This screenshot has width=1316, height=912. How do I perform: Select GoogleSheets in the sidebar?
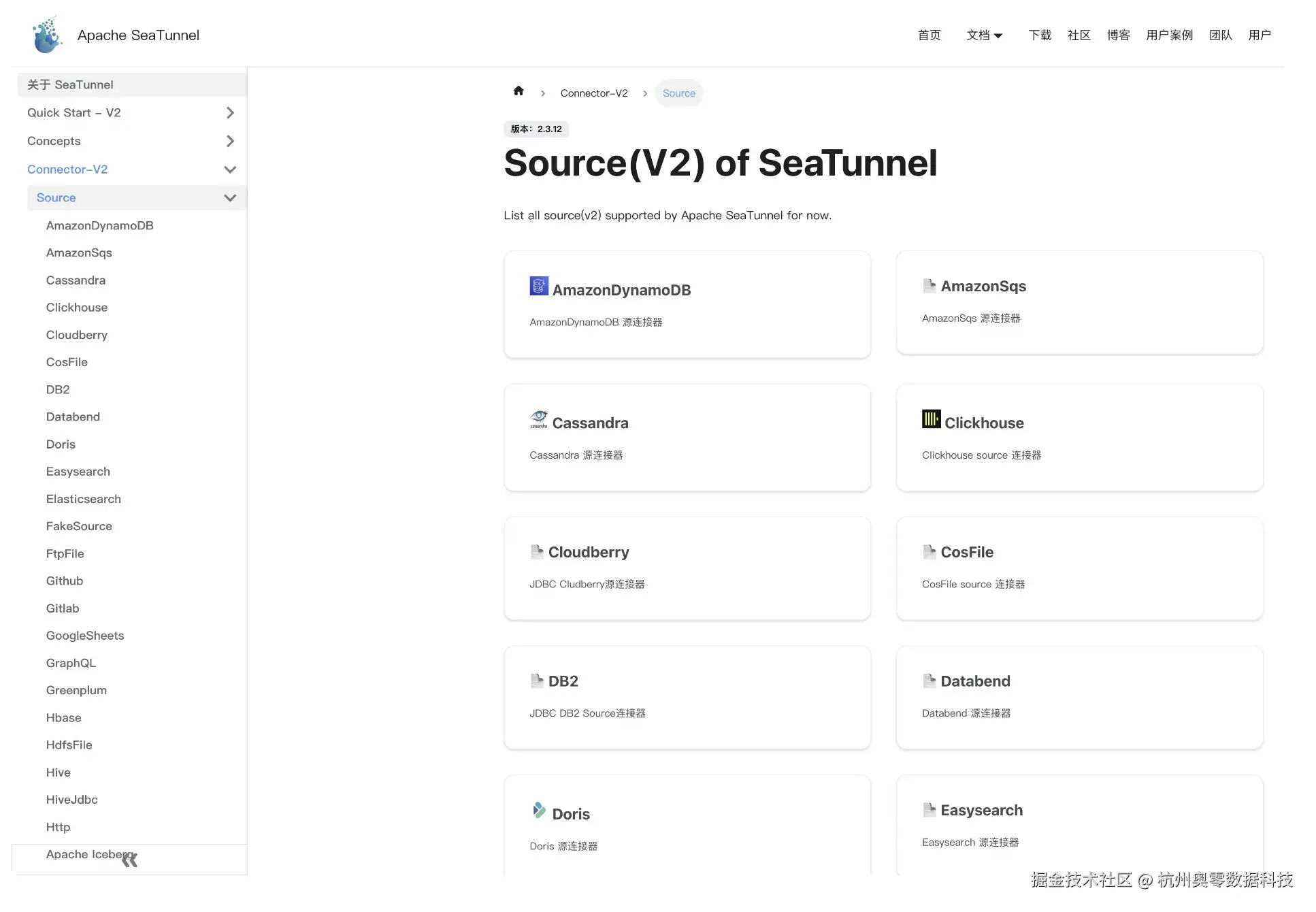point(85,636)
